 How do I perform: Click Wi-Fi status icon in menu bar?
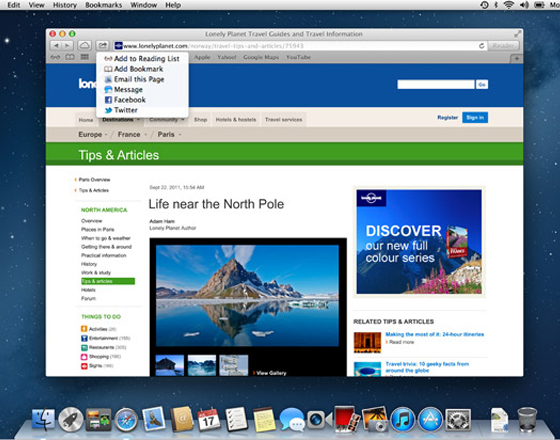(508, 5)
